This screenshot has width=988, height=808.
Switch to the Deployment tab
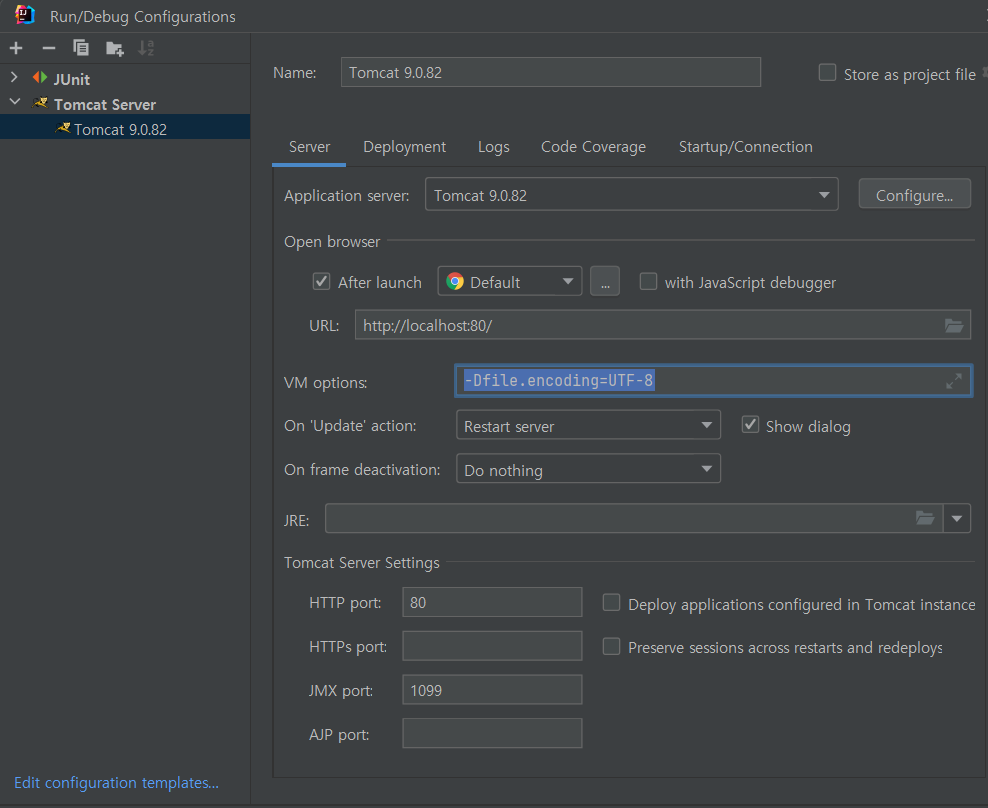pyautogui.click(x=405, y=147)
